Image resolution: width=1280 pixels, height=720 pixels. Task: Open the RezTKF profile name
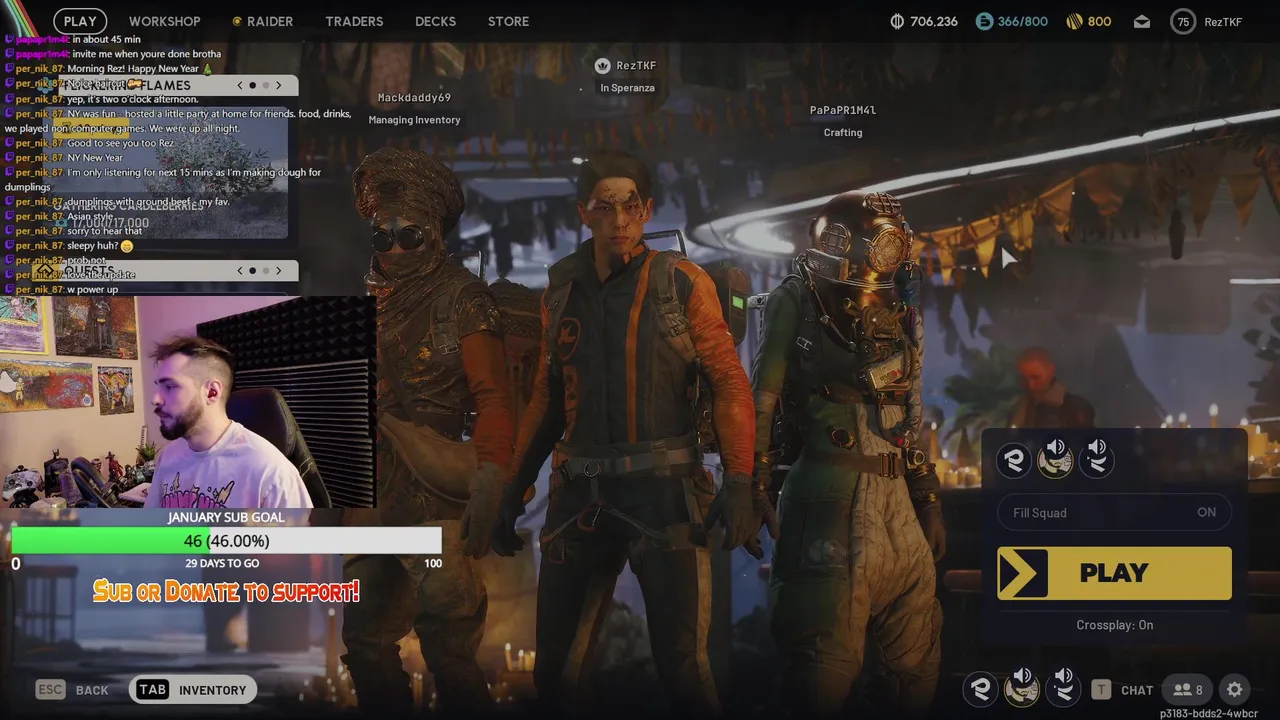click(1223, 21)
